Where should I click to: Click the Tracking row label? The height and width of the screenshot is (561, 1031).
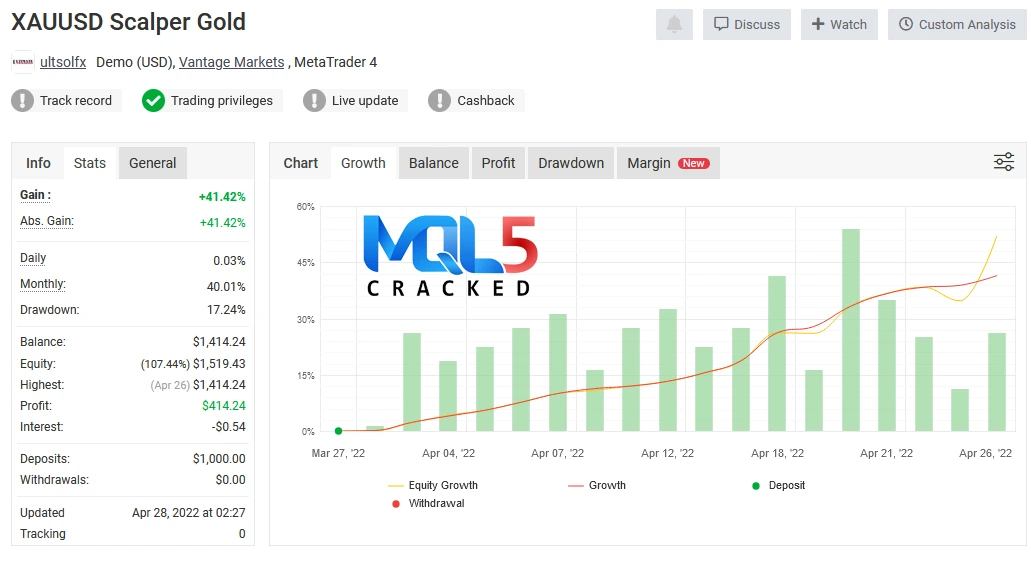point(43,534)
